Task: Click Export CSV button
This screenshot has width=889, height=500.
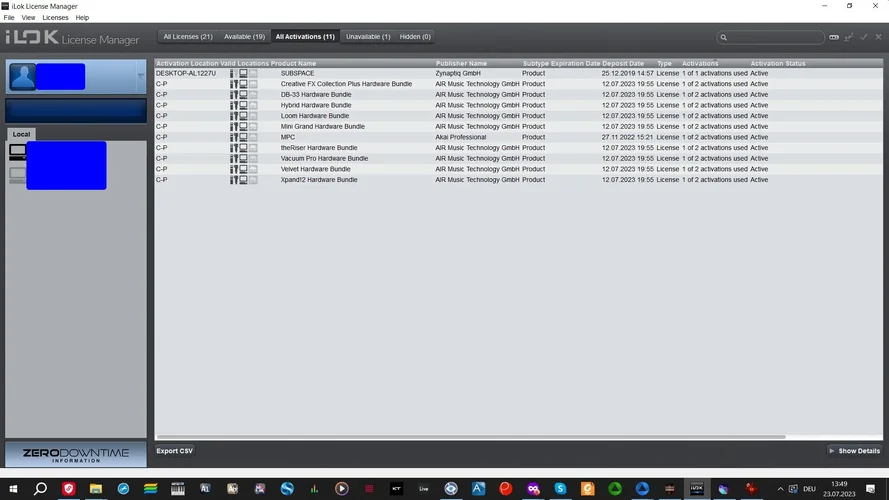Action: click(175, 451)
